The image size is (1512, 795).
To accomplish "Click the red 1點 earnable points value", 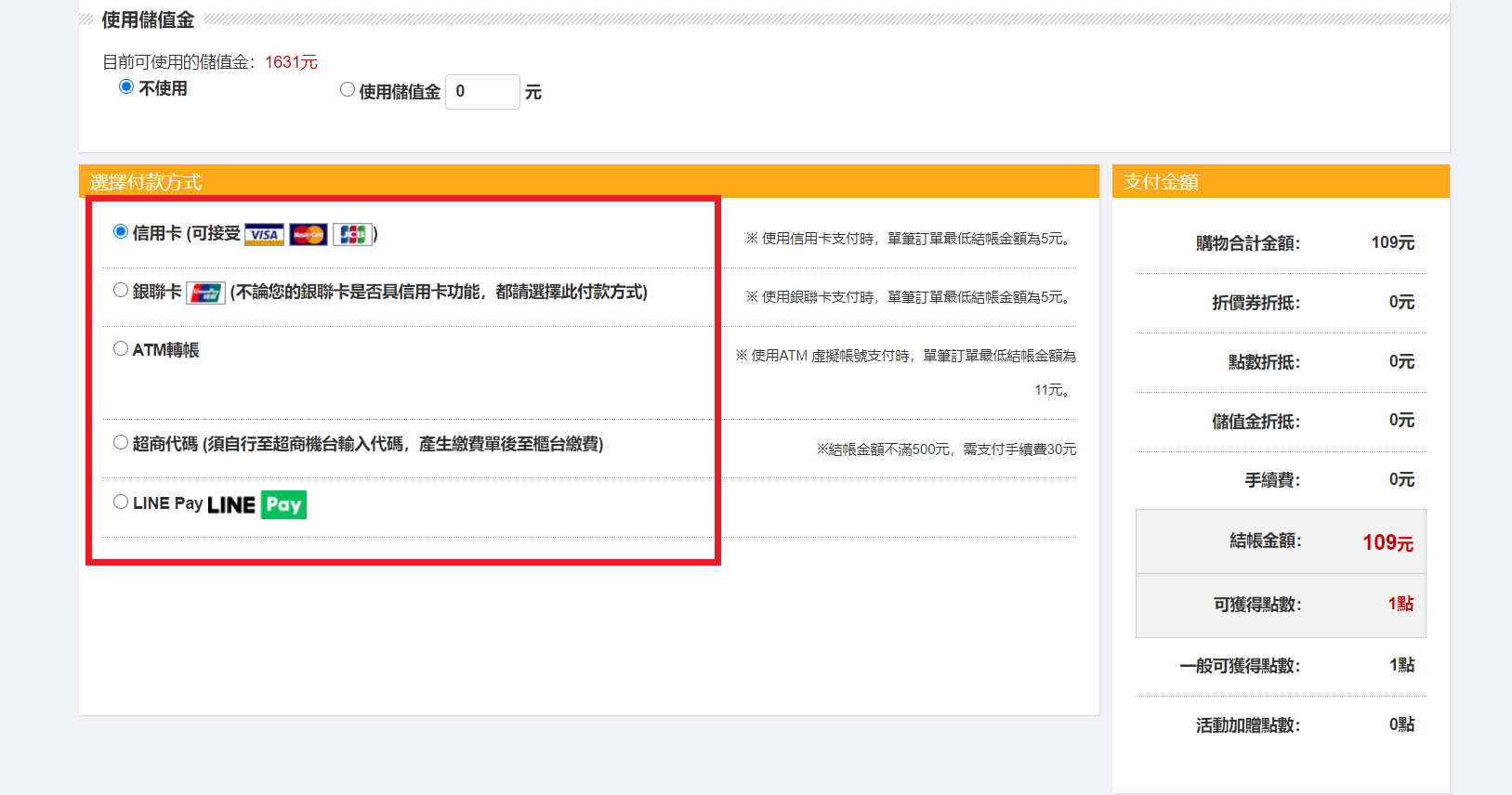I will coord(1400,604).
